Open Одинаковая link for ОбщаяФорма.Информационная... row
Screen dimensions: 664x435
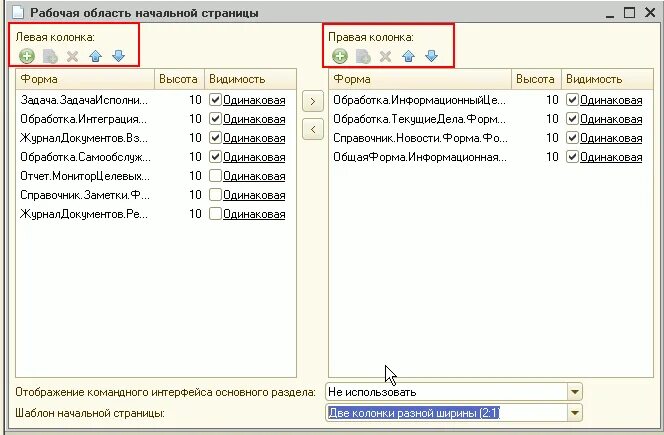(611, 158)
